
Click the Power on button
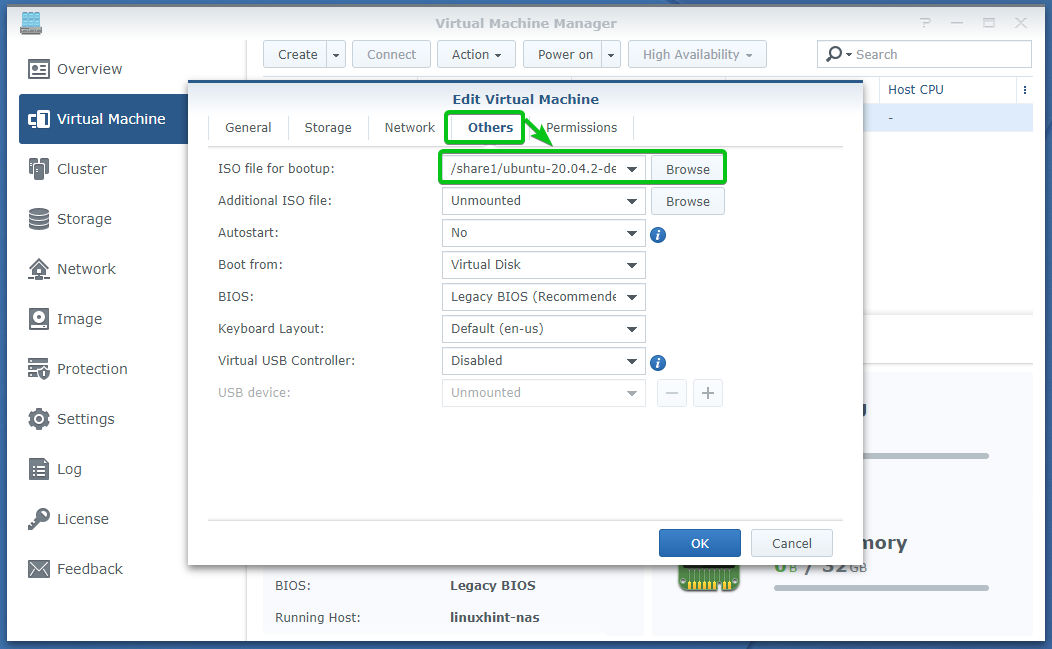tap(564, 54)
